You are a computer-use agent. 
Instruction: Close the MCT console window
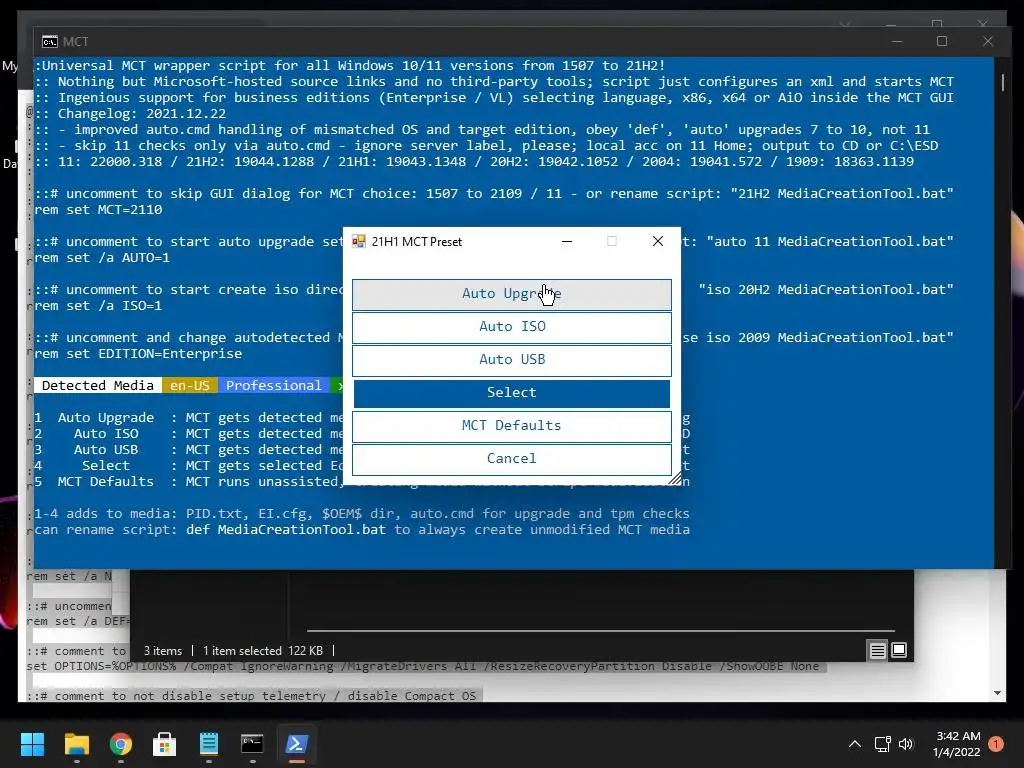(x=987, y=41)
